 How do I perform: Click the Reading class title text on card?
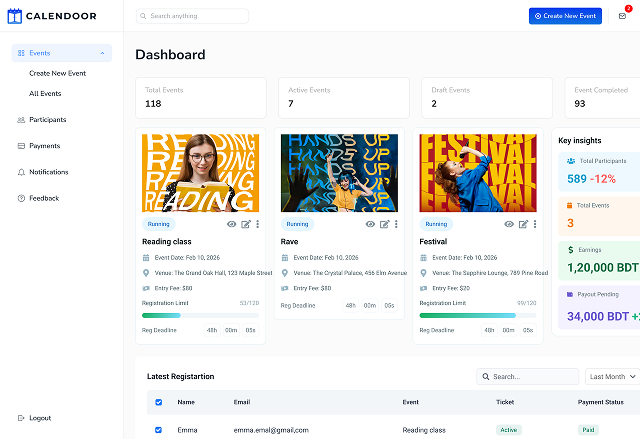click(167, 242)
